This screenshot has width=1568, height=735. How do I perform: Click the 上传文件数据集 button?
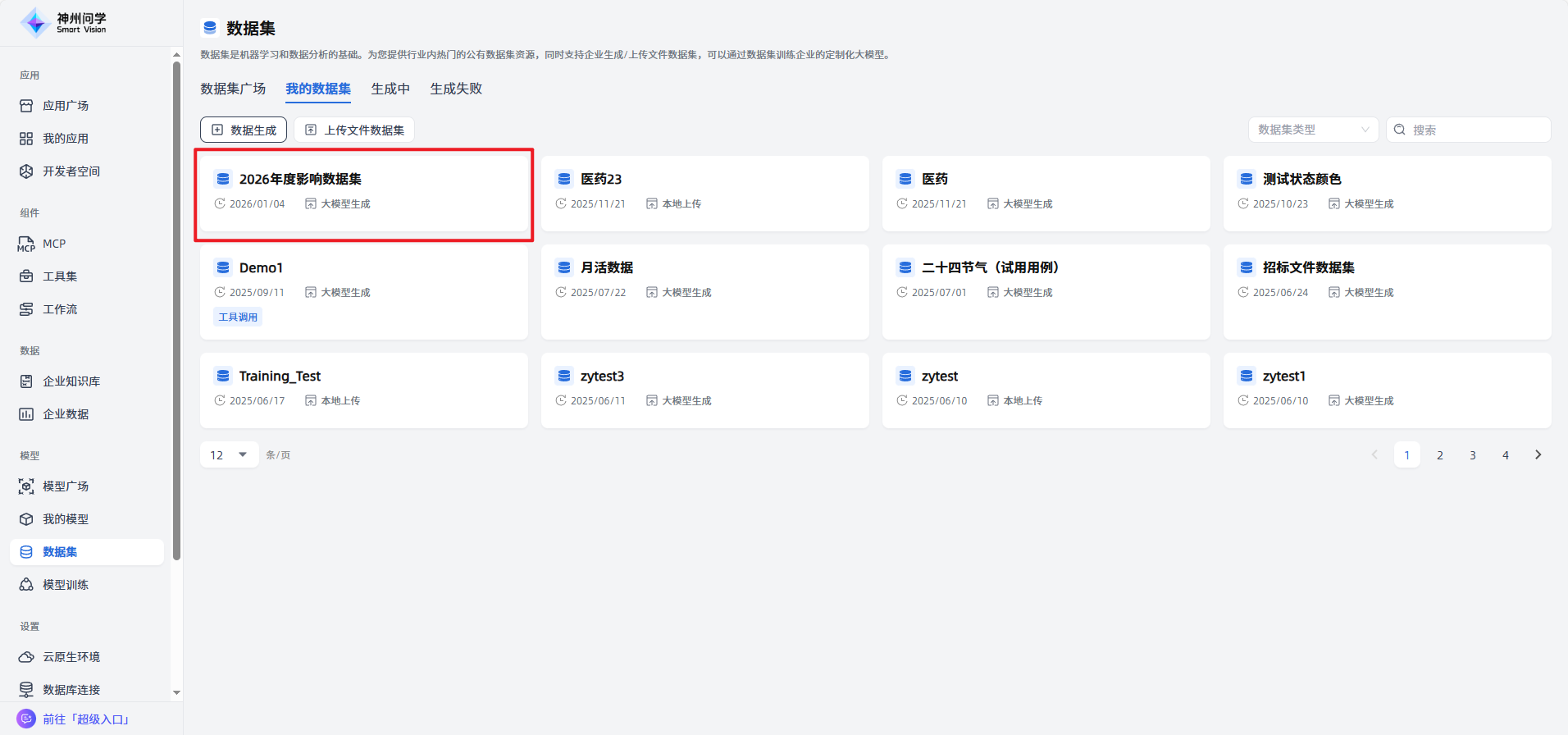354,130
